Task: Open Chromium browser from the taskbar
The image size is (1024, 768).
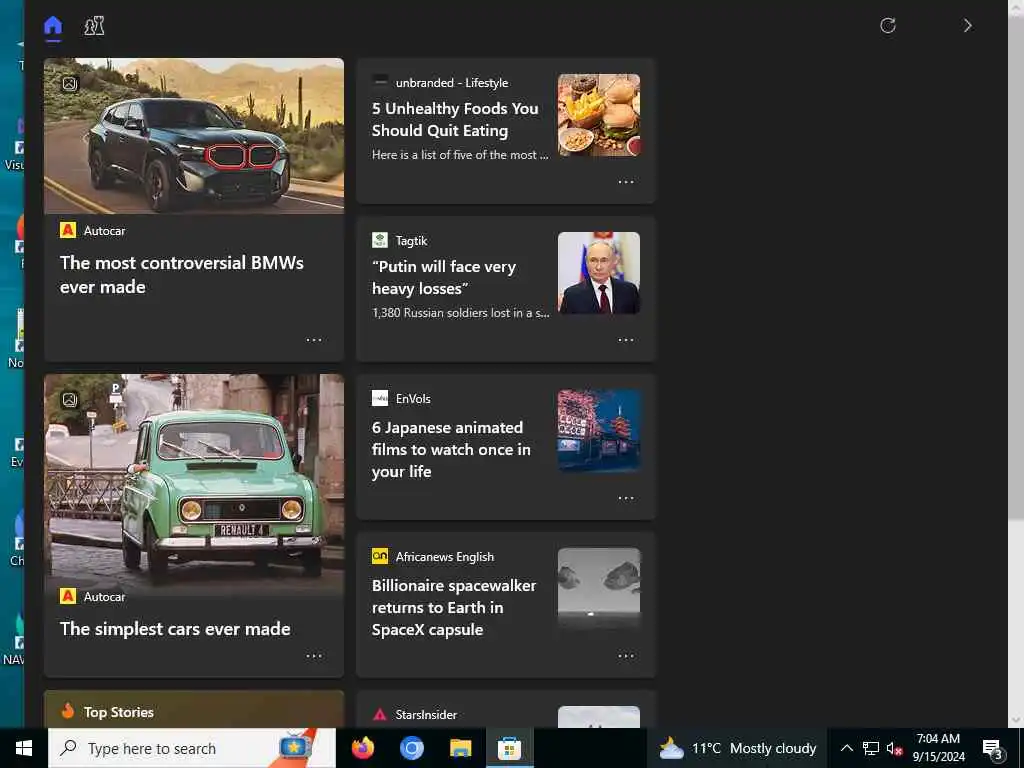Action: [x=411, y=748]
